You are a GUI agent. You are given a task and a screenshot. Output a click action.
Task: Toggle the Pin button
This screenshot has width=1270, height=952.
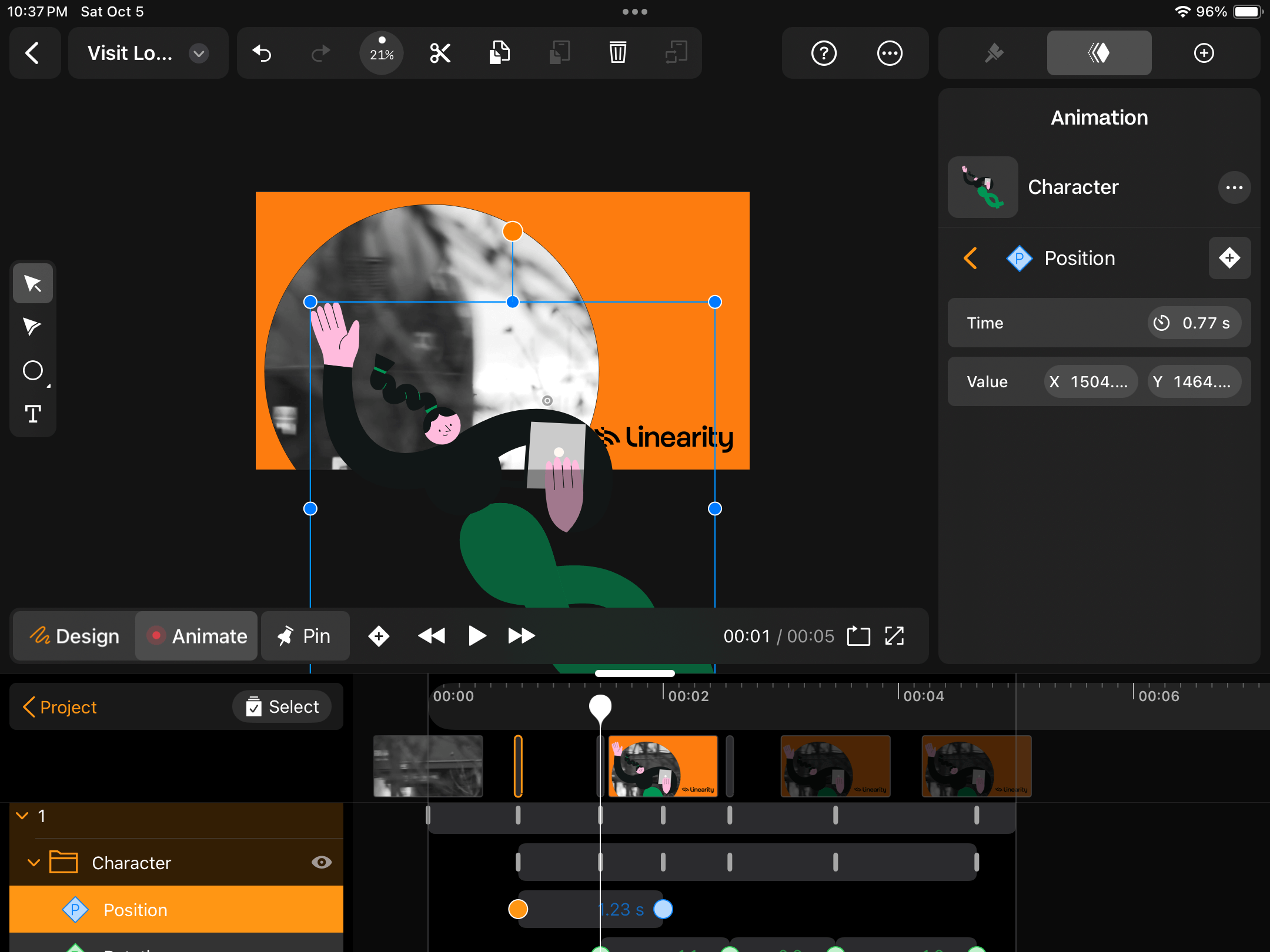click(305, 636)
